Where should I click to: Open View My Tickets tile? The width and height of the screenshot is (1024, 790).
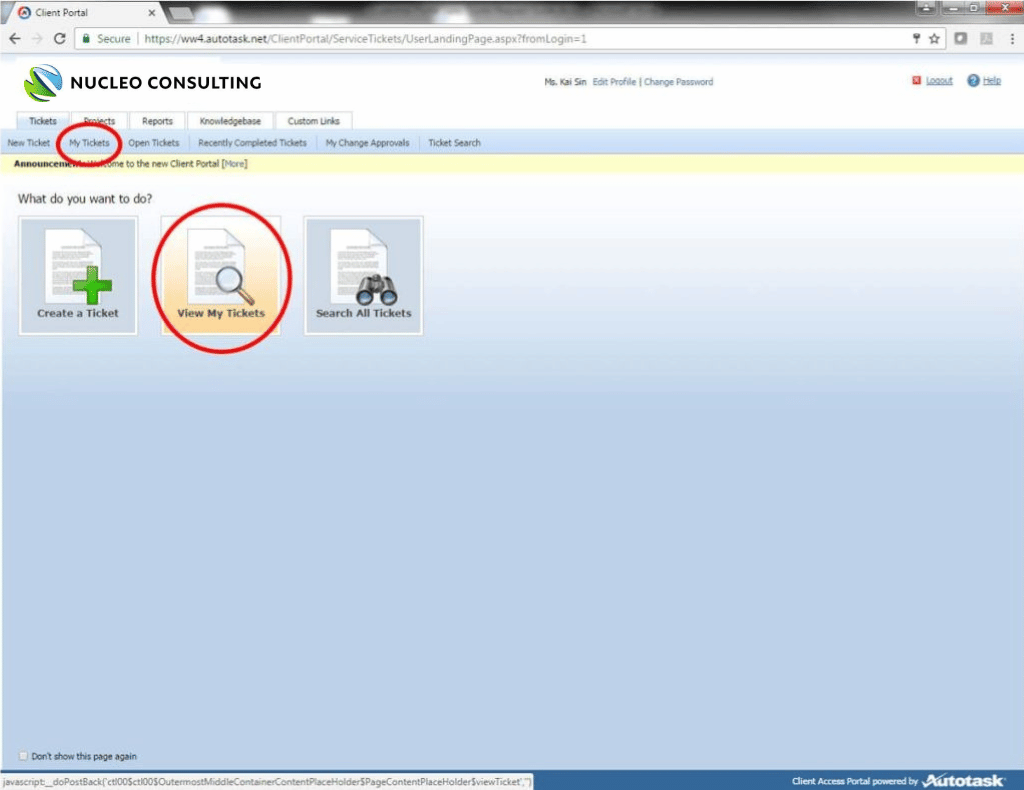point(221,274)
